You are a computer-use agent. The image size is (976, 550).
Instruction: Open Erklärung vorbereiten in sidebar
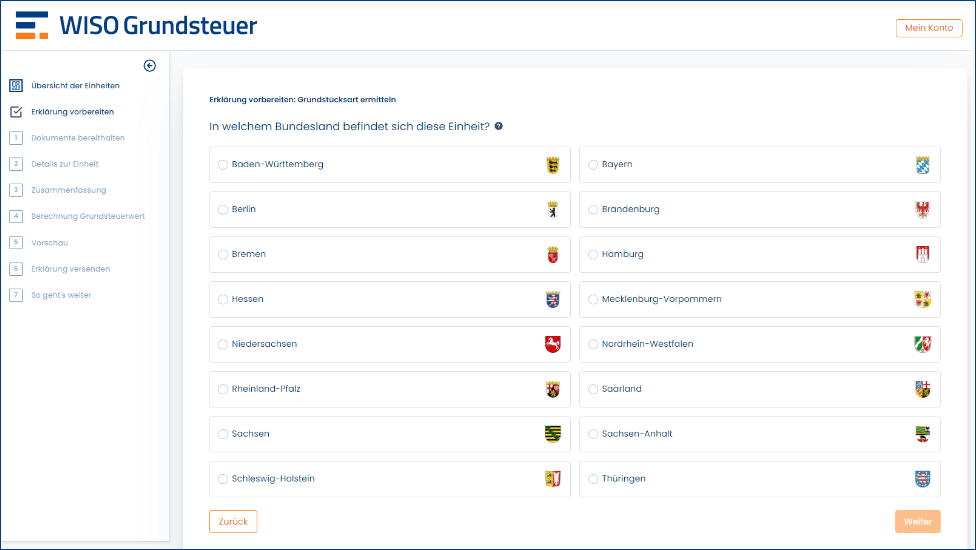(x=72, y=112)
